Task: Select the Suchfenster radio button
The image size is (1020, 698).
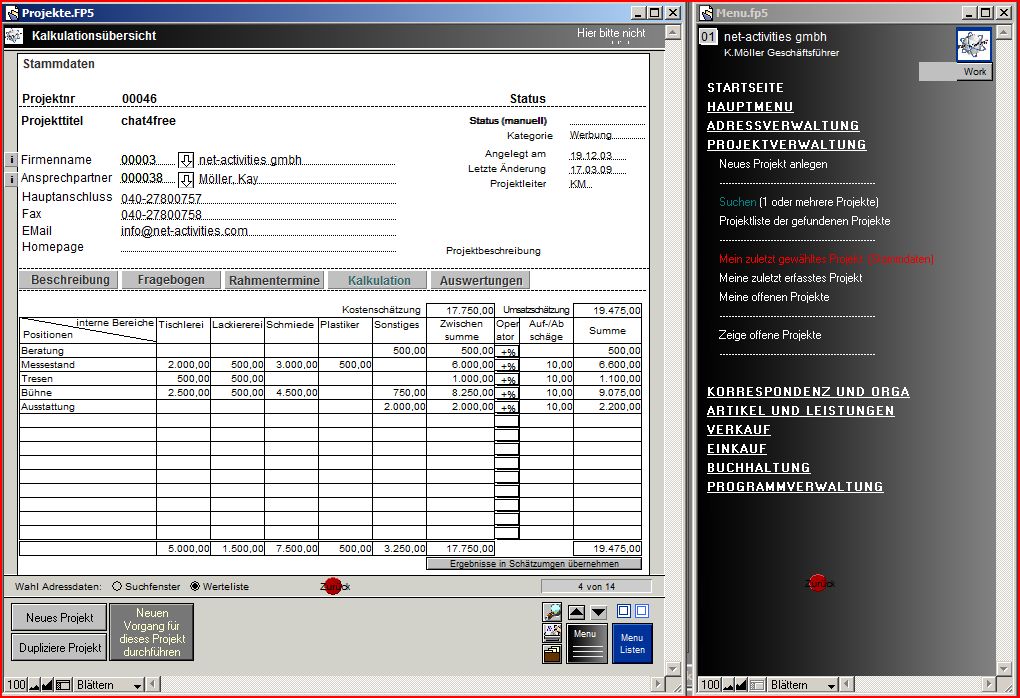Action: click(117, 587)
